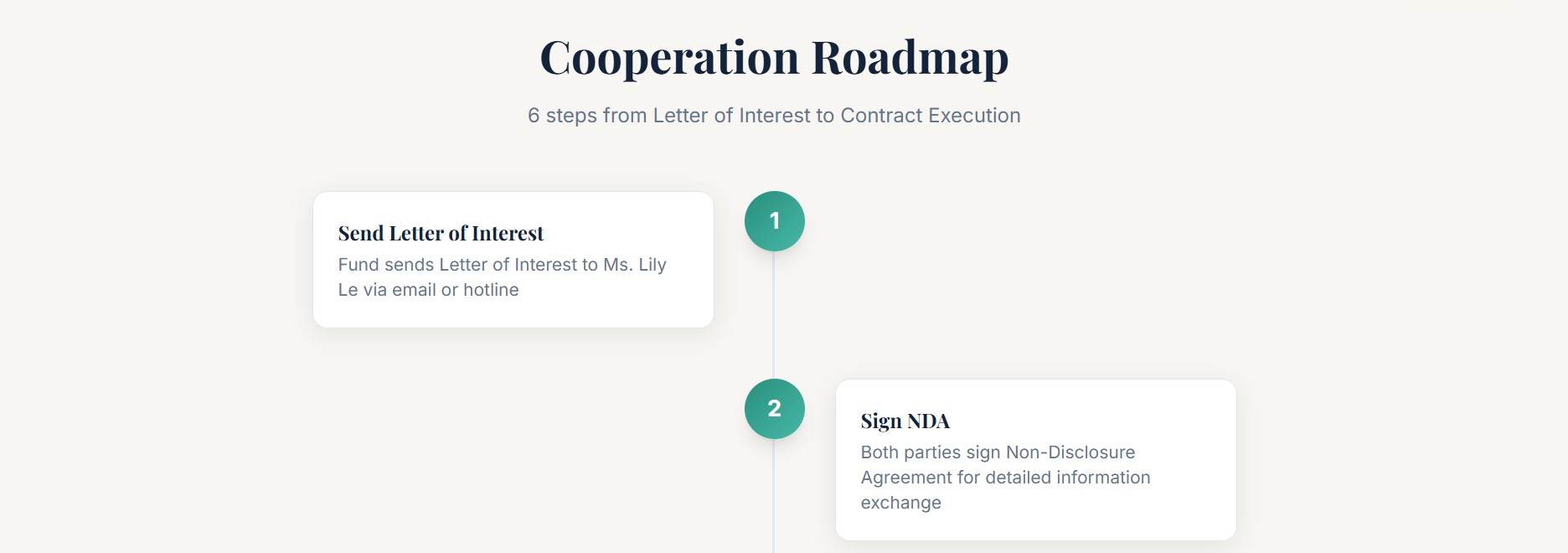Click the word "hotline" in step 1 description
The width and height of the screenshot is (1568, 553).
491,290
